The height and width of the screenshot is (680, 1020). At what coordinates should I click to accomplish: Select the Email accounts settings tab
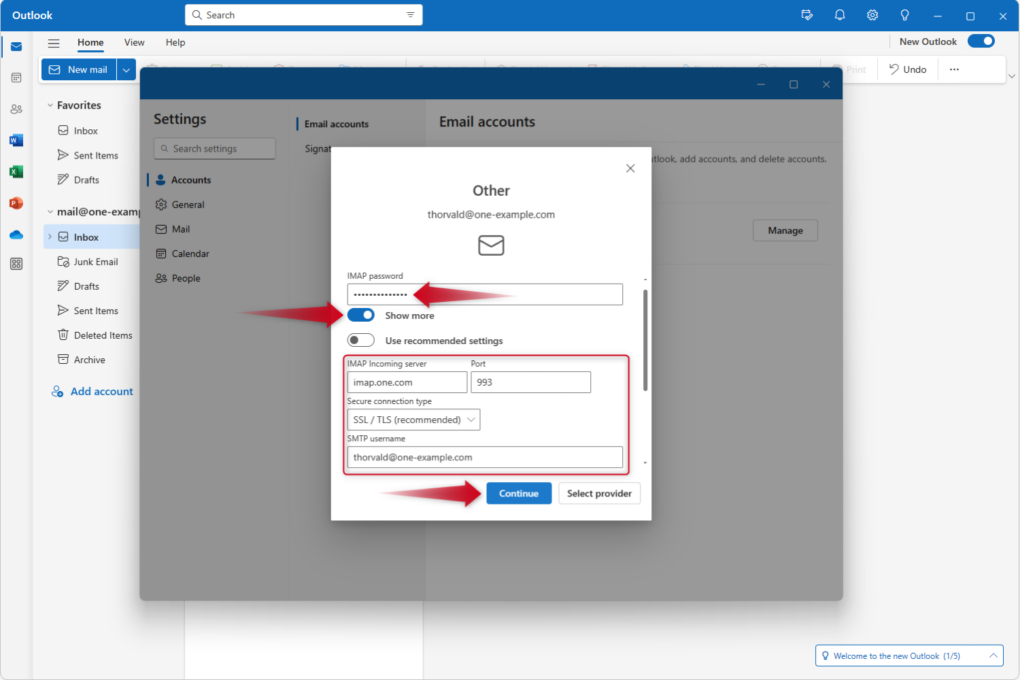(335, 124)
